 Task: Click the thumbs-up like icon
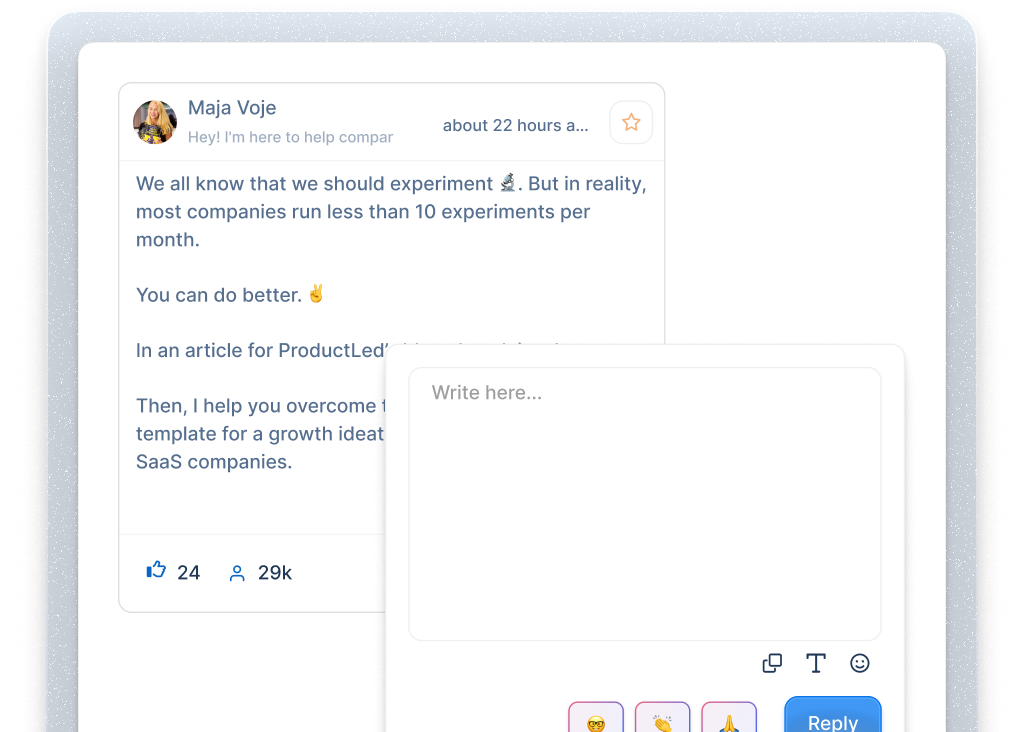(156, 571)
